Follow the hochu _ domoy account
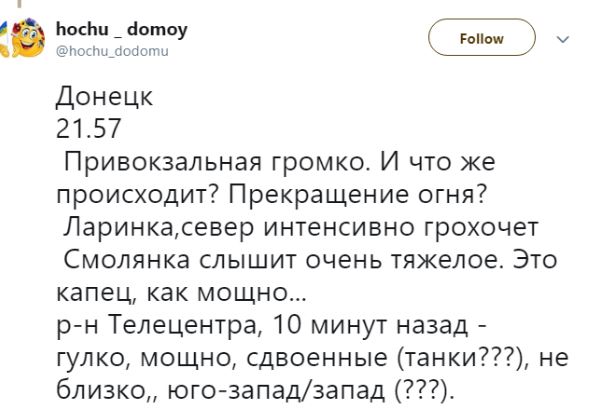607x415 pixels. [482, 38]
